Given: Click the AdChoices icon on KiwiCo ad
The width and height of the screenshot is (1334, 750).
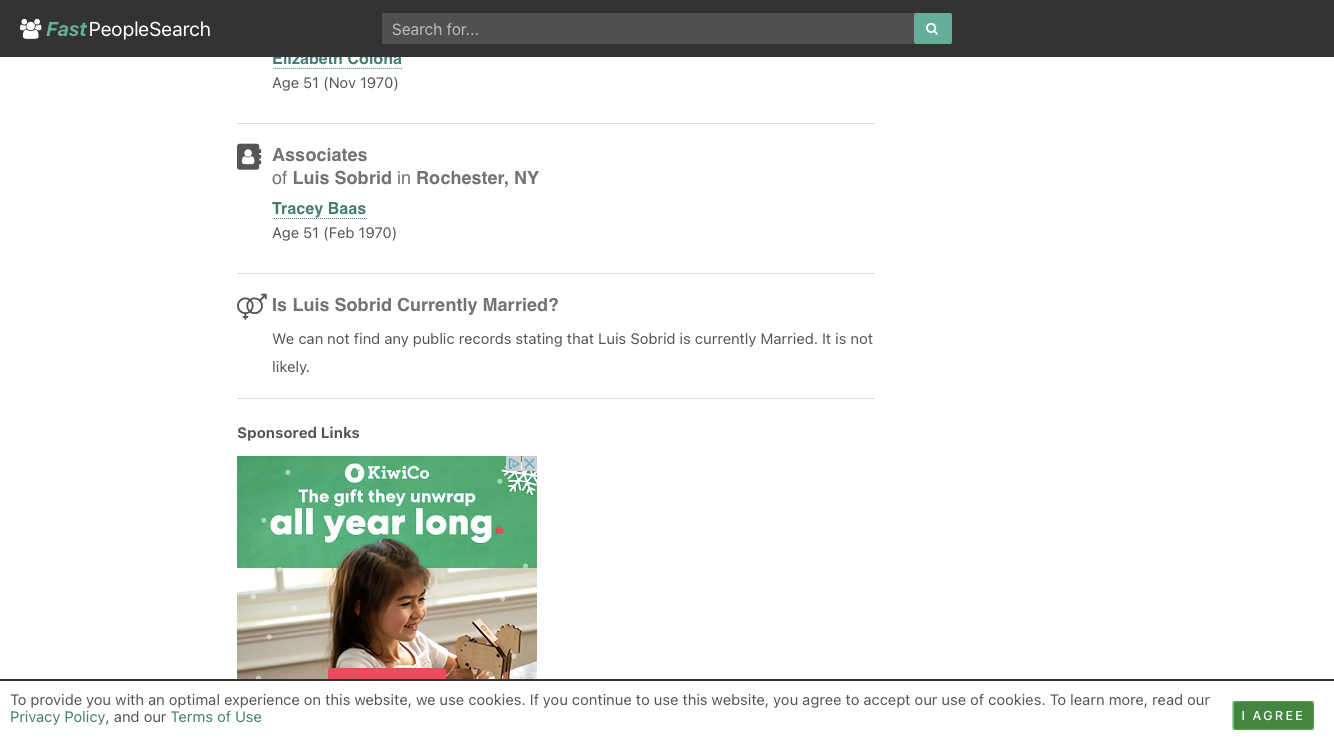Looking at the screenshot, I should (x=514, y=464).
